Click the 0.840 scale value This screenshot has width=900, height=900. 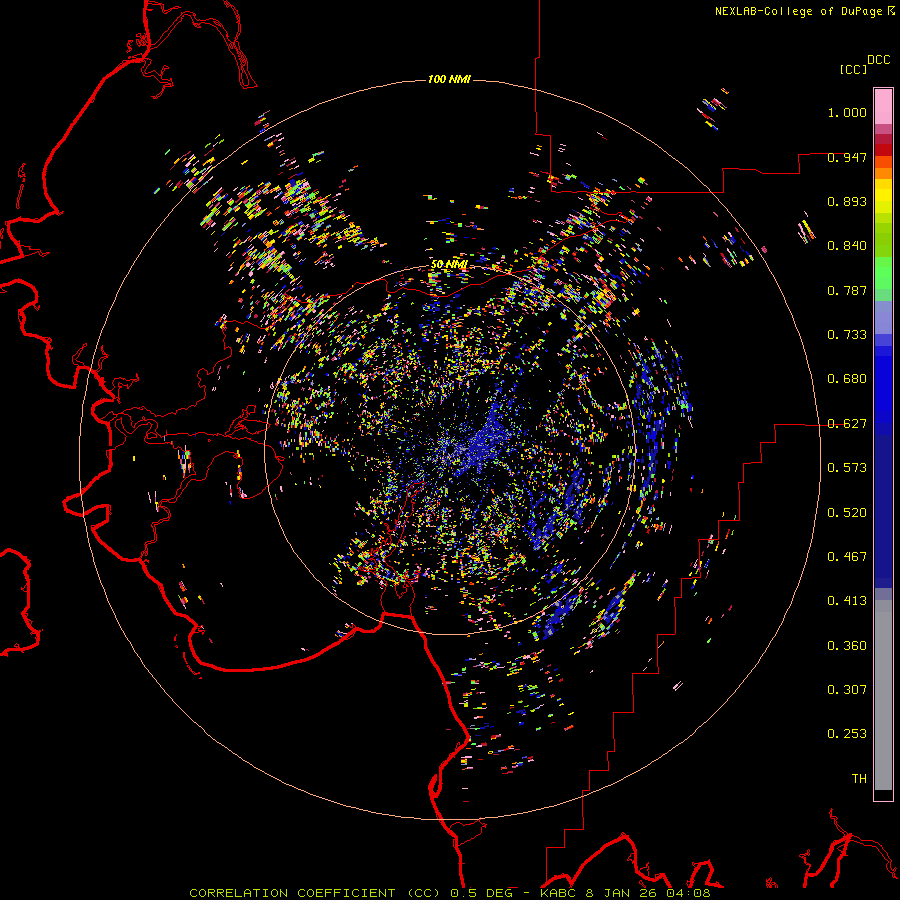847,246
